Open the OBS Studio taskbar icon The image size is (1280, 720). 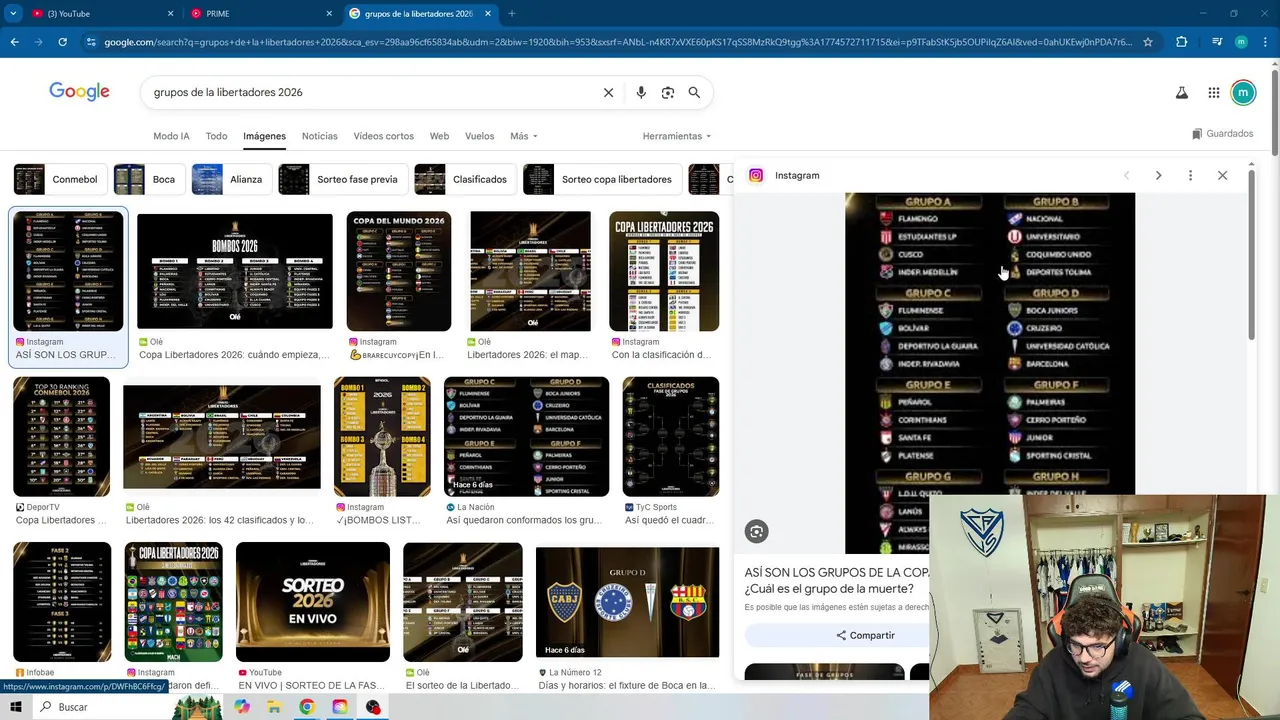pos(373,707)
